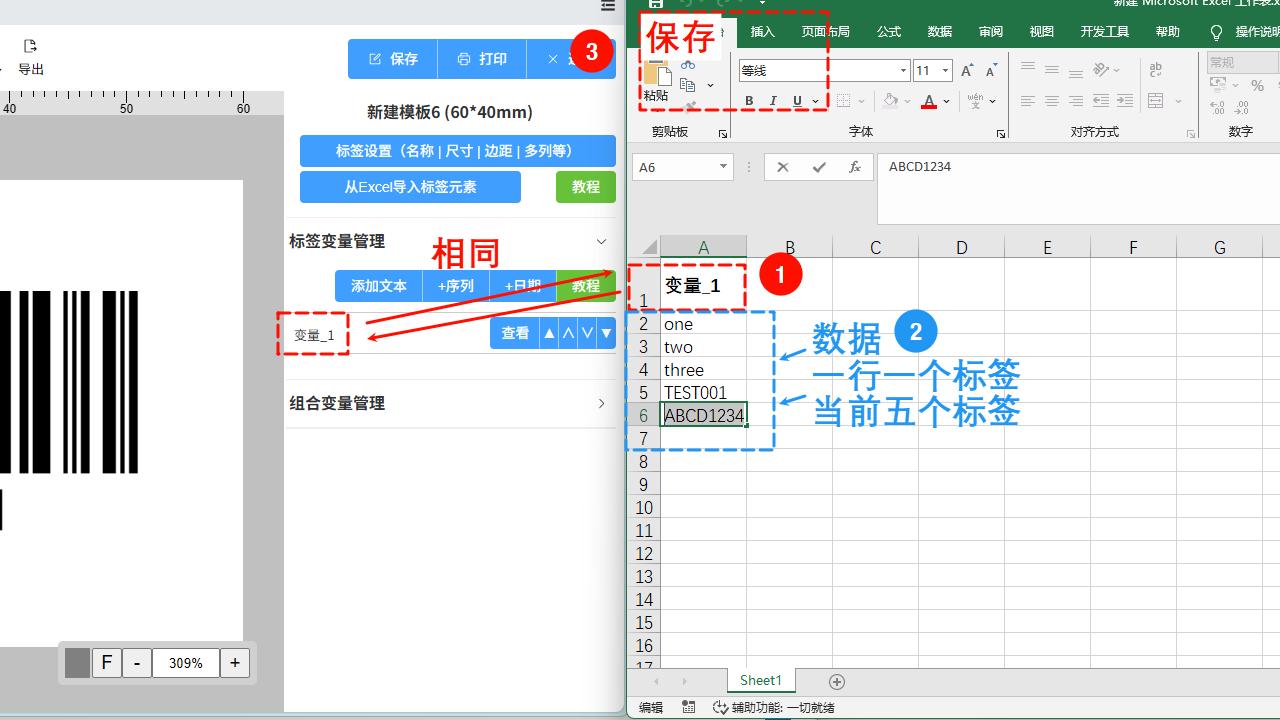Click the font color A icon
This screenshot has width=1280, height=720.
929,101
